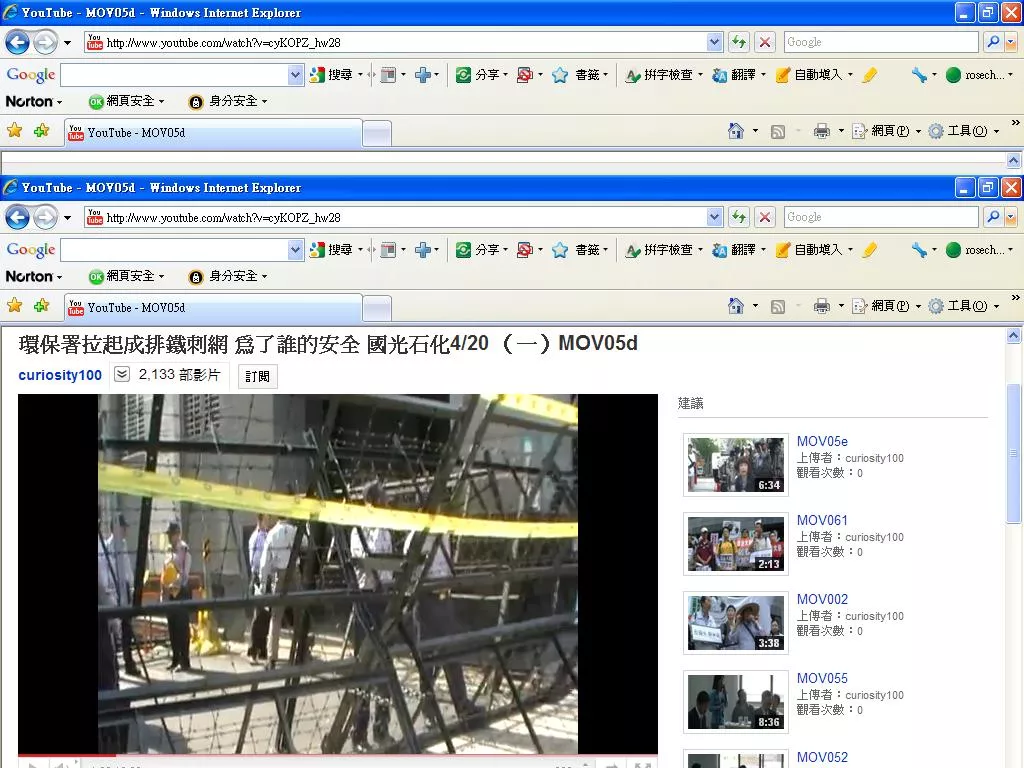1024x768 pixels.
Task: Click Google toolbar bookmark star in front window
Action: [x=560, y=250]
